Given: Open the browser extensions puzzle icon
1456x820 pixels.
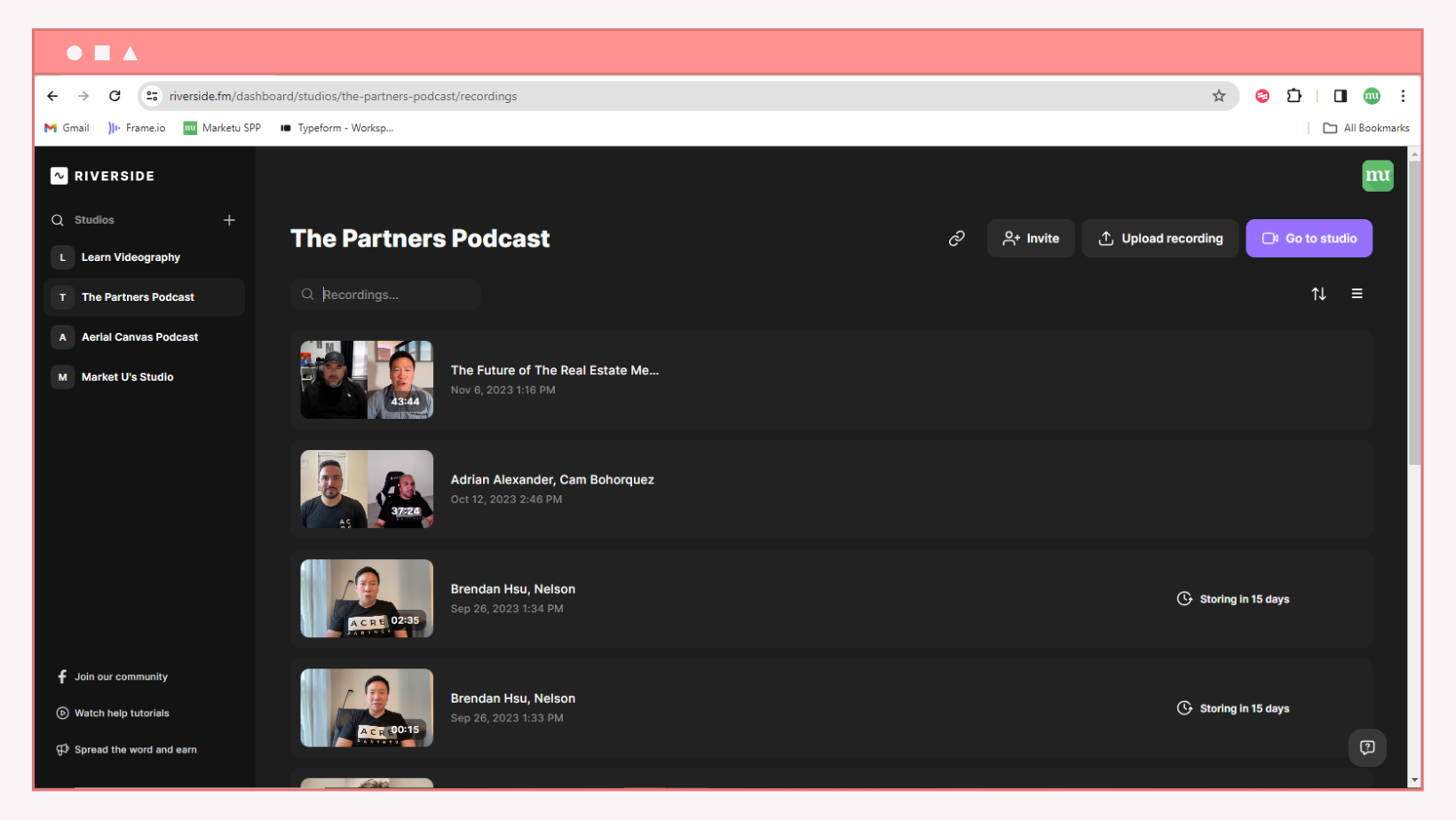Looking at the screenshot, I should (x=1294, y=96).
